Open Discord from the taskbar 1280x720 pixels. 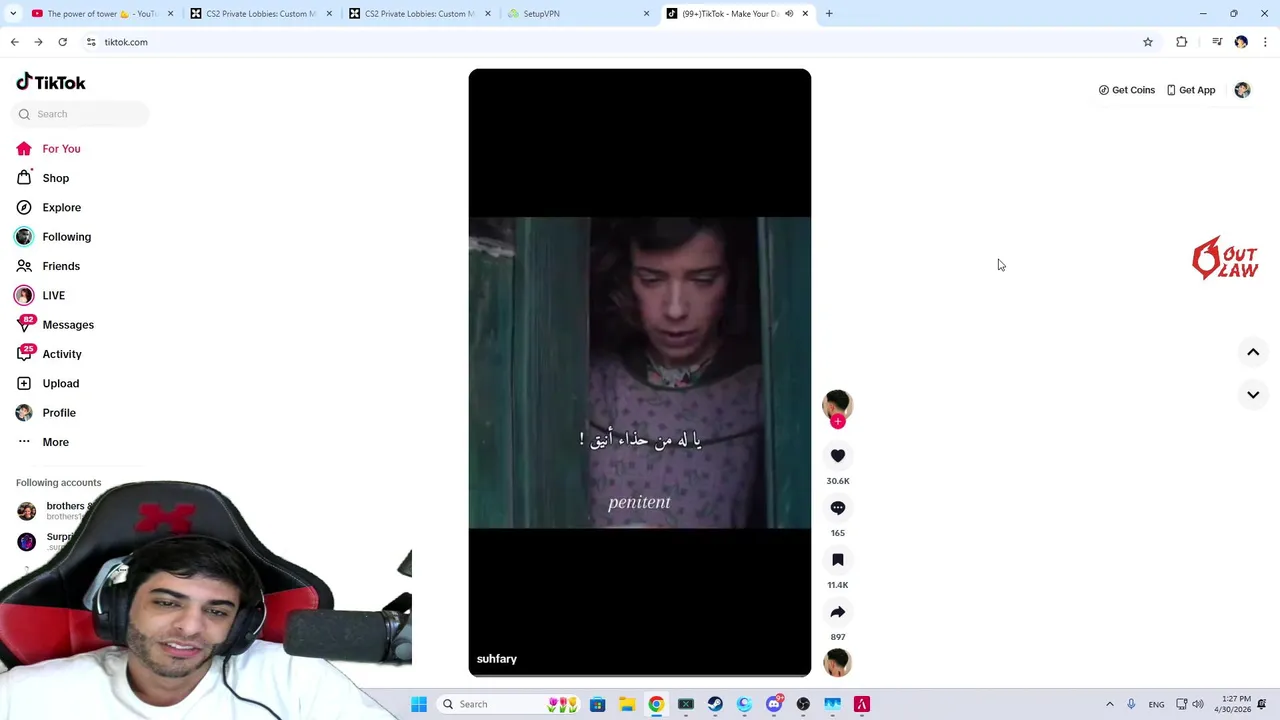pos(774,704)
